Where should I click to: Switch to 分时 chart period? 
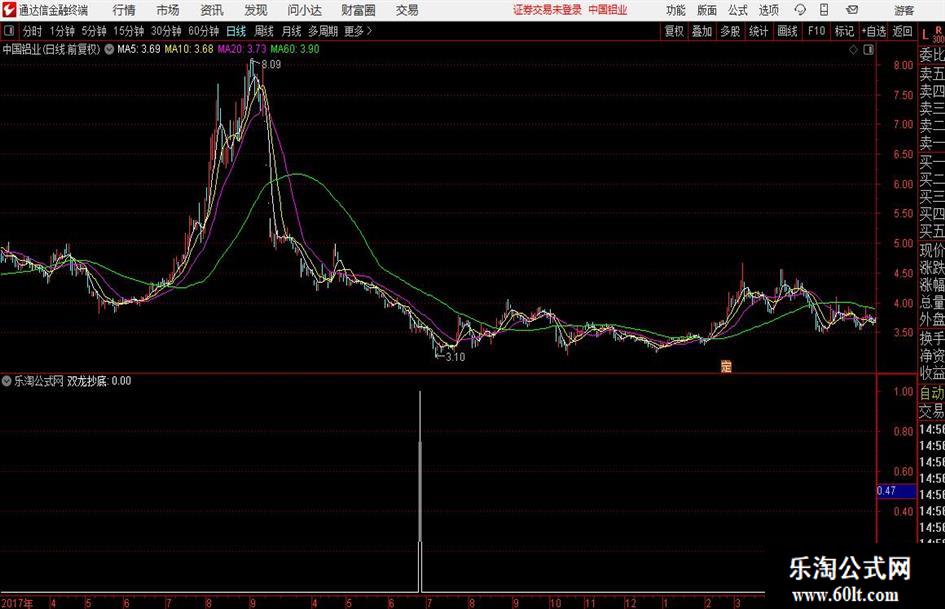(x=32, y=31)
